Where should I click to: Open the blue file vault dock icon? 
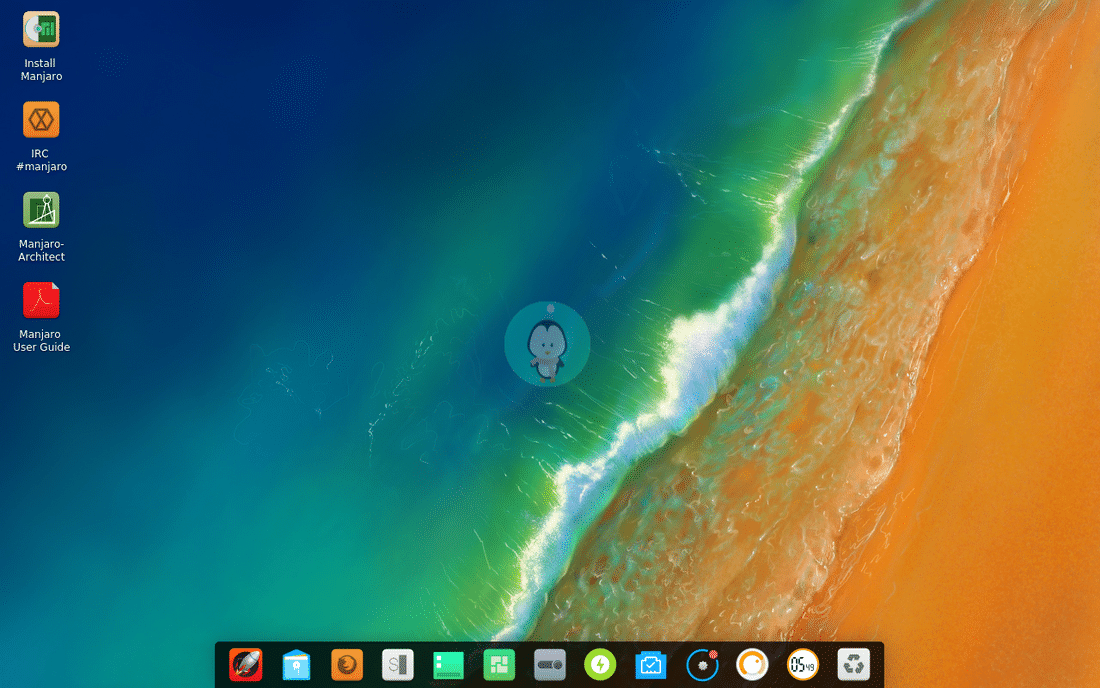(x=296, y=664)
